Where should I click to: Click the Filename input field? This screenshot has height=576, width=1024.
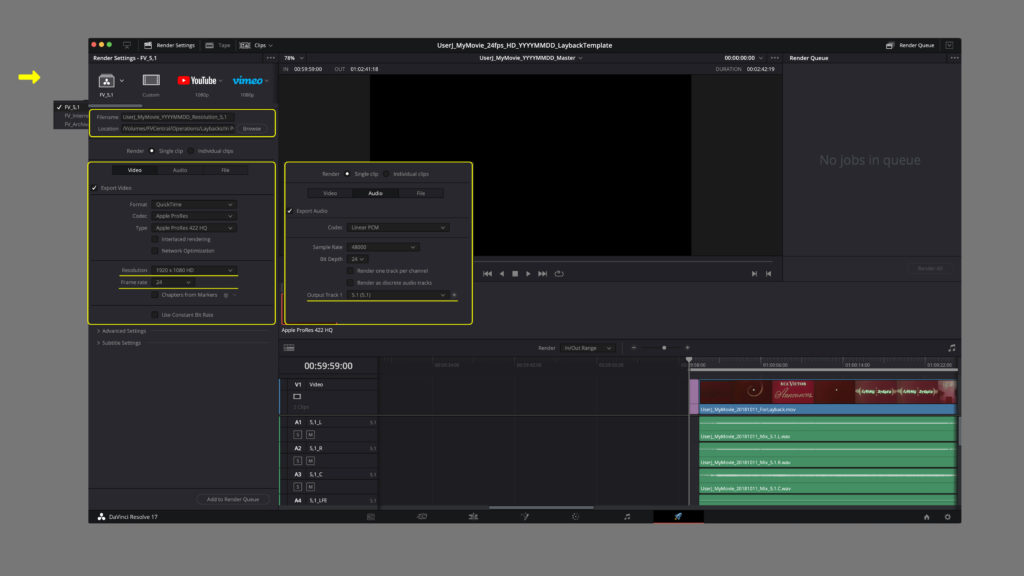click(x=178, y=117)
